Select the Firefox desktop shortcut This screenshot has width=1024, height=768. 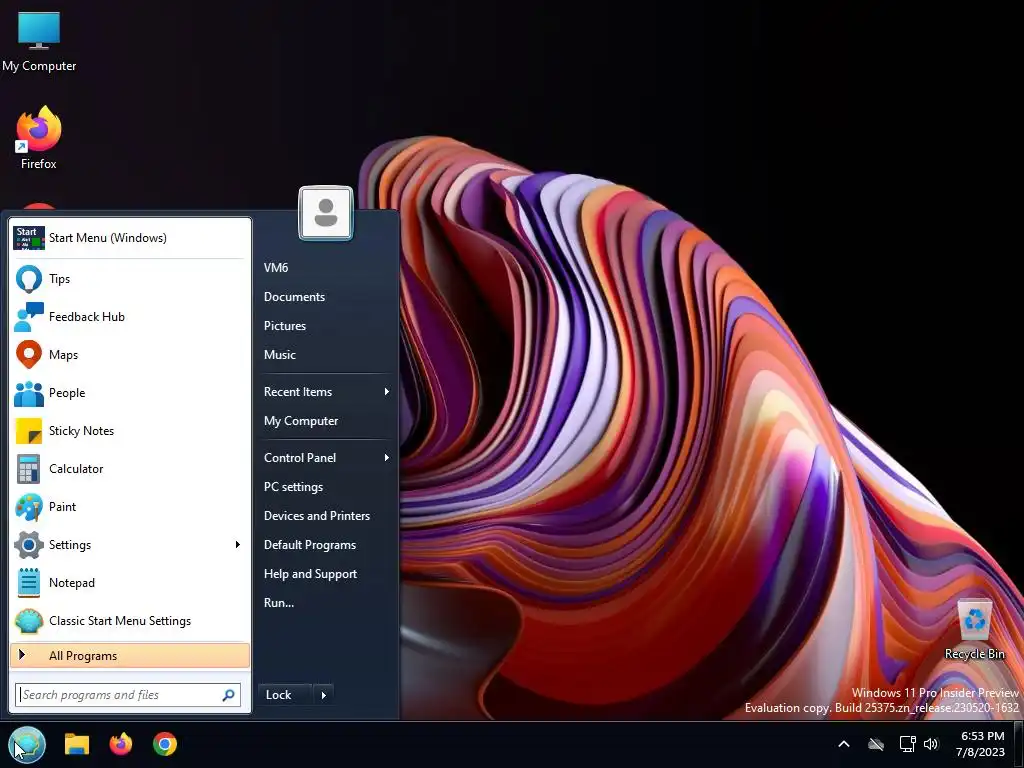(39, 138)
